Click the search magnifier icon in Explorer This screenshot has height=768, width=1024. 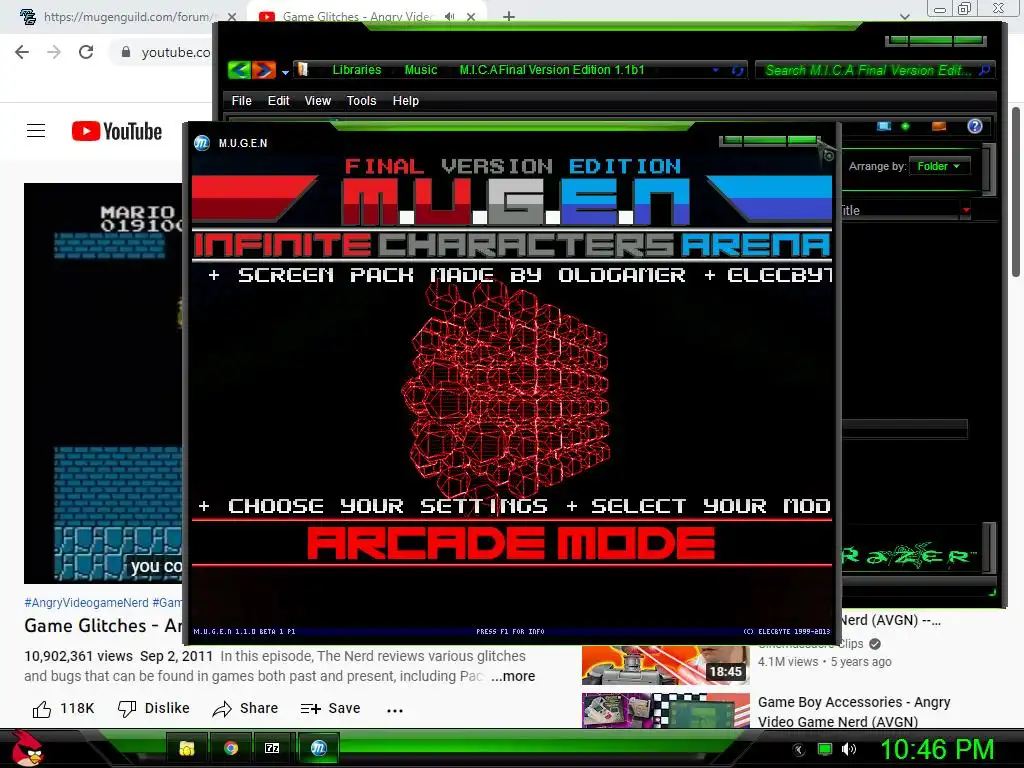[985, 70]
